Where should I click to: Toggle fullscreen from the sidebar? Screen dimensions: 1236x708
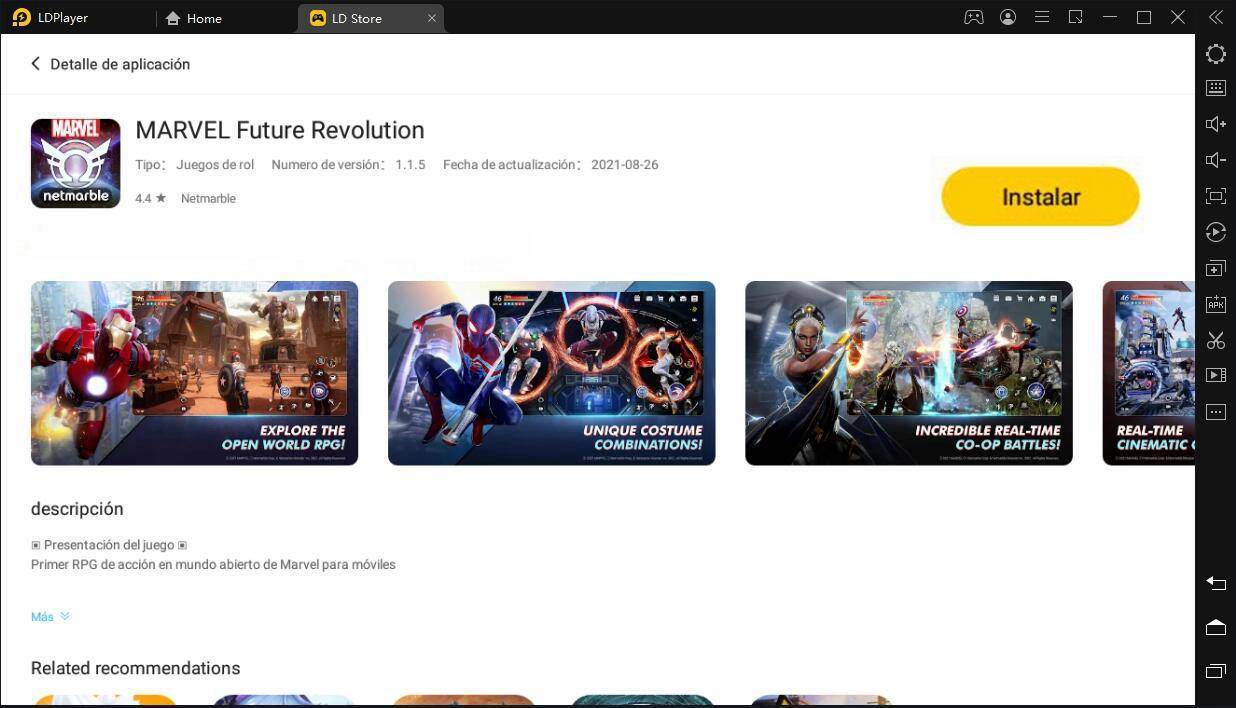tap(1216, 196)
